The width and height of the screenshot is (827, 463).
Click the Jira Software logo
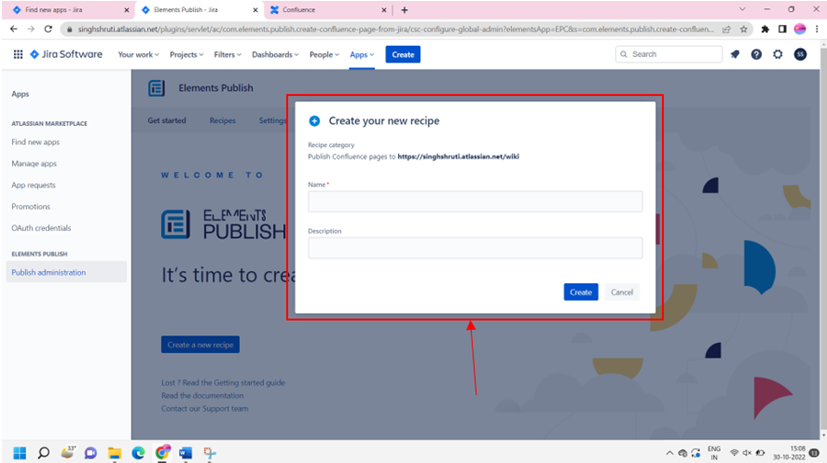click(x=66, y=54)
